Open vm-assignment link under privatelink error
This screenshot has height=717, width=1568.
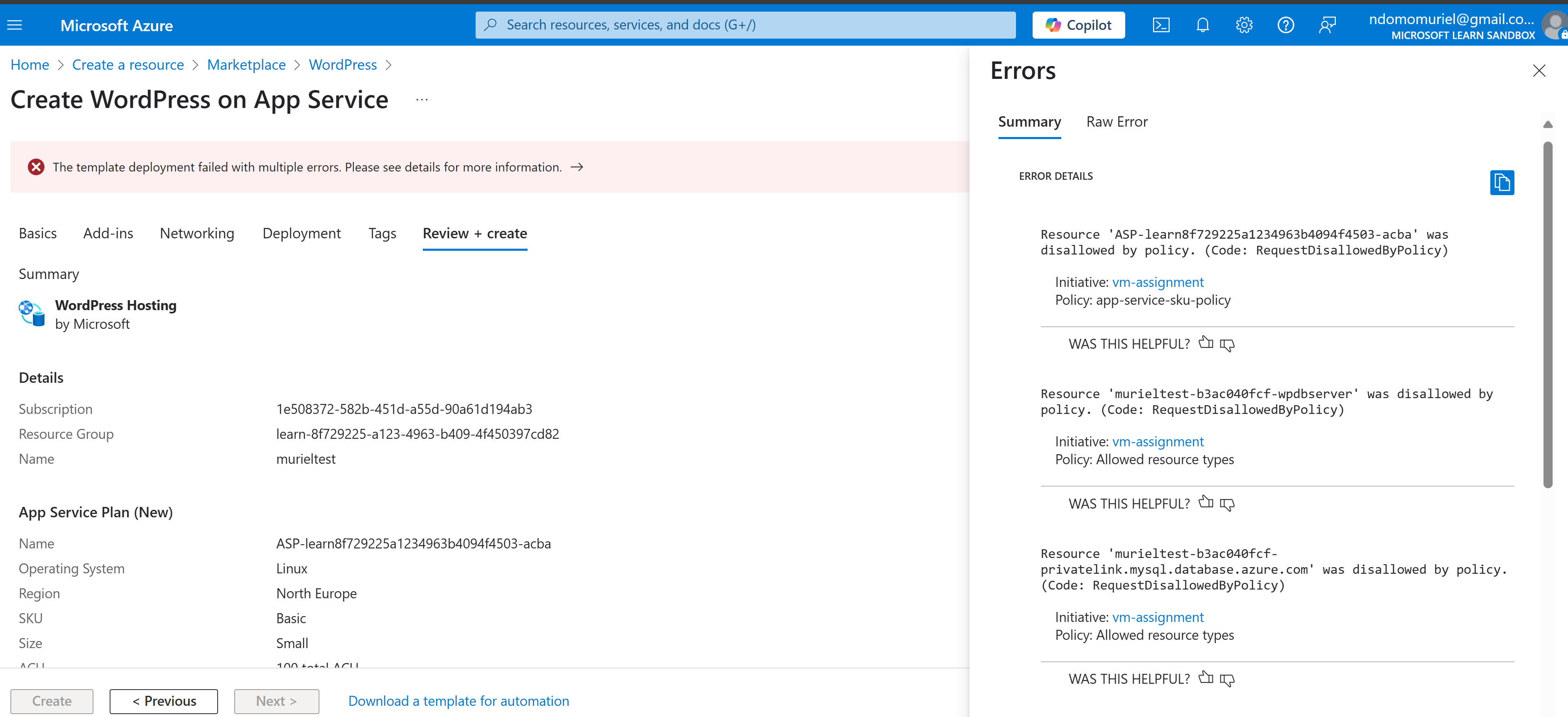[1158, 617]
